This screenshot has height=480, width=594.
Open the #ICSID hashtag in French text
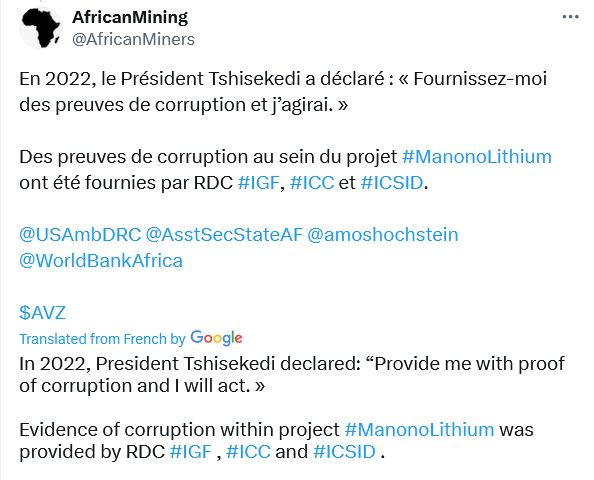point(392,183)
